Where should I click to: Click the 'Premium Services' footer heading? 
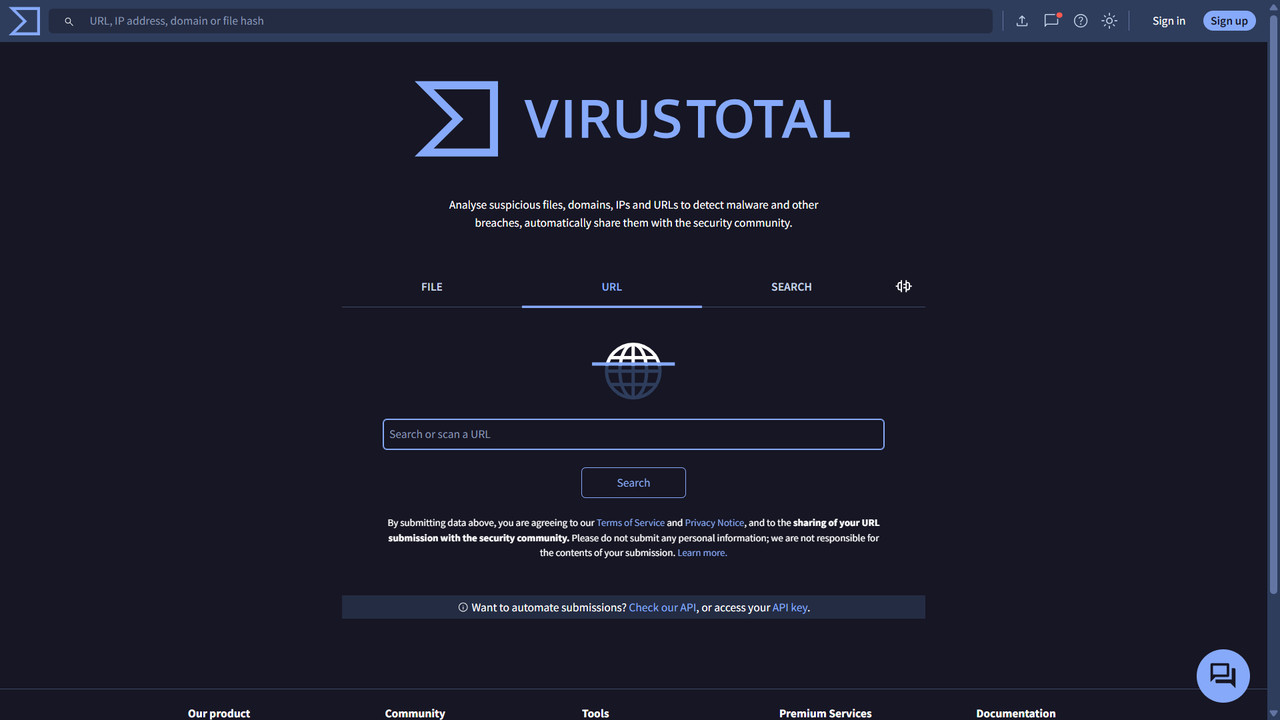pyautogui.click(x=825, y=713)
